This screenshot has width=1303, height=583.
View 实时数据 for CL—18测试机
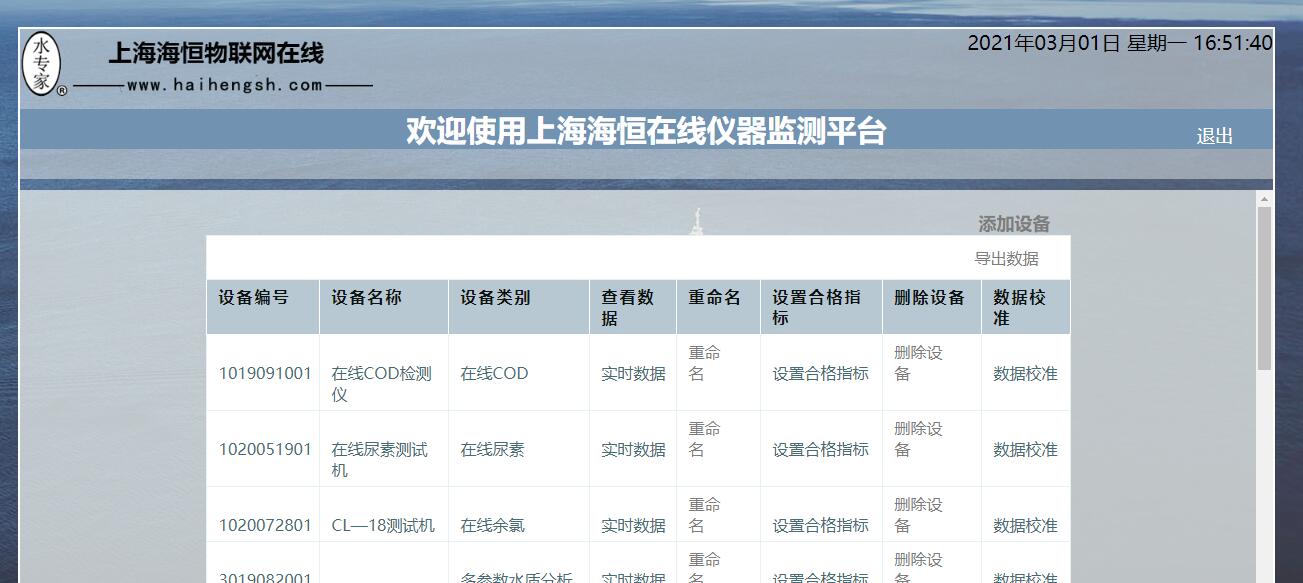pos(633,526)
